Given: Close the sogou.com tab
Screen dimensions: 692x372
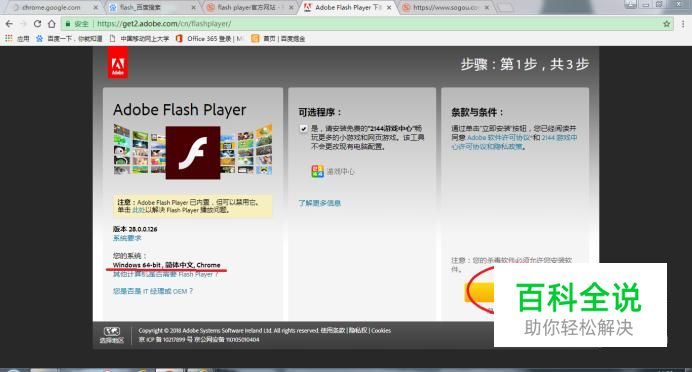Looking at the screenshot, I should tap(487, 8).
